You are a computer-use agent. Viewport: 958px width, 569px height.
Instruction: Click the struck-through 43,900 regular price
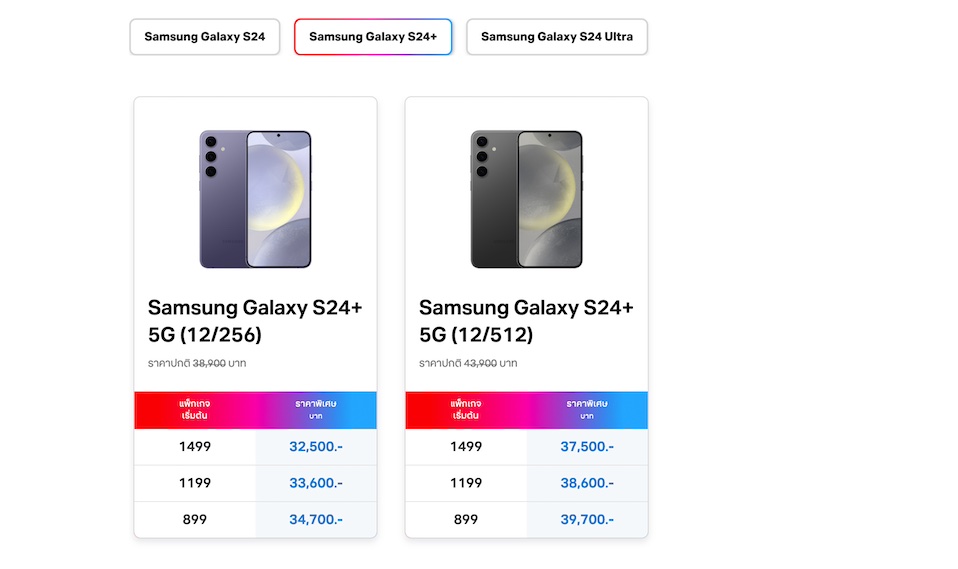482,363
